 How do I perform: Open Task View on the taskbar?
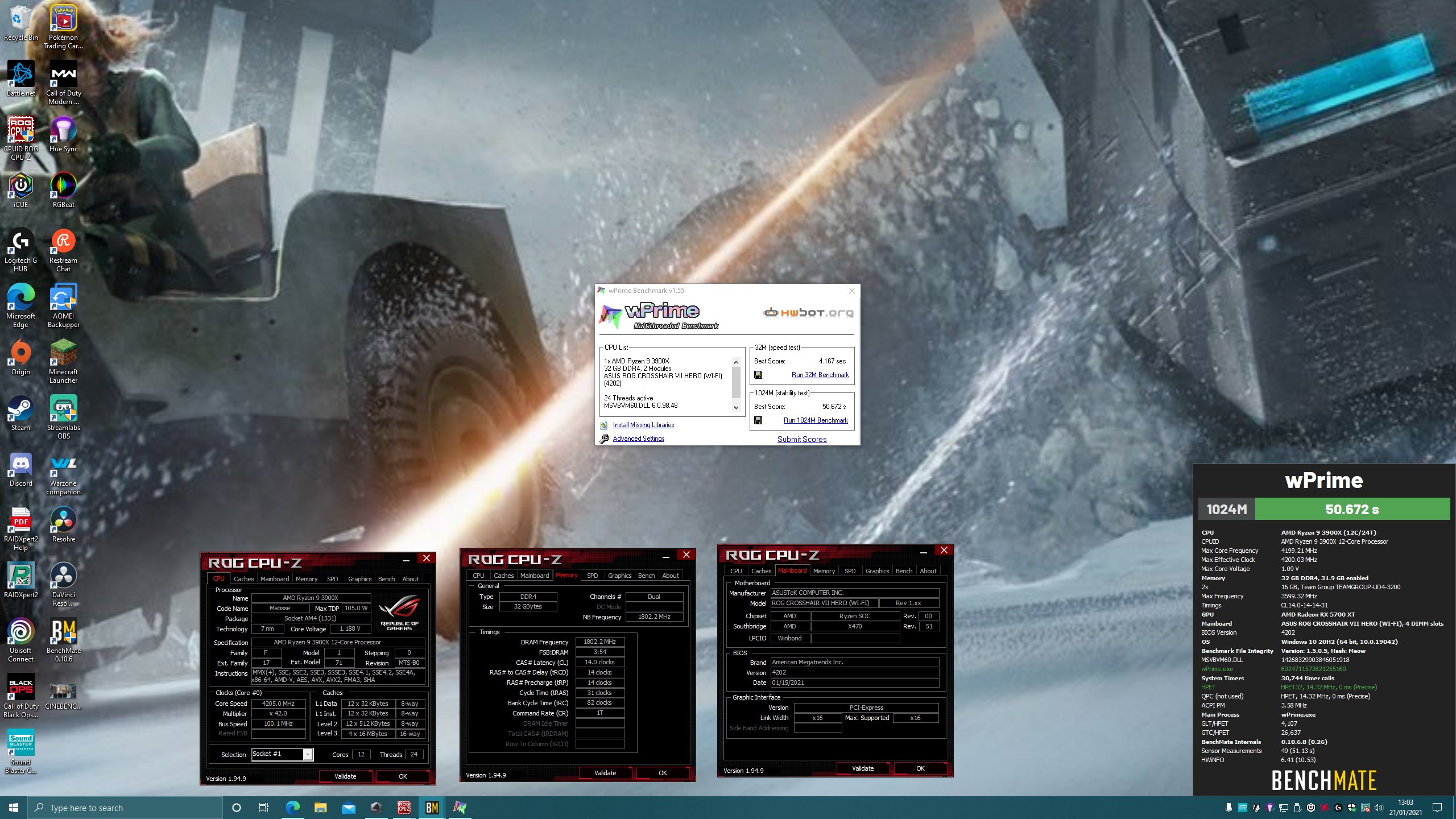(263, 808)
